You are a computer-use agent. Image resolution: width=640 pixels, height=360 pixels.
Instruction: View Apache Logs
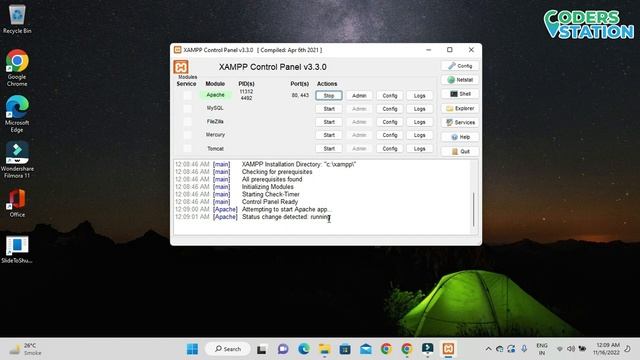[x=420, y=96]
